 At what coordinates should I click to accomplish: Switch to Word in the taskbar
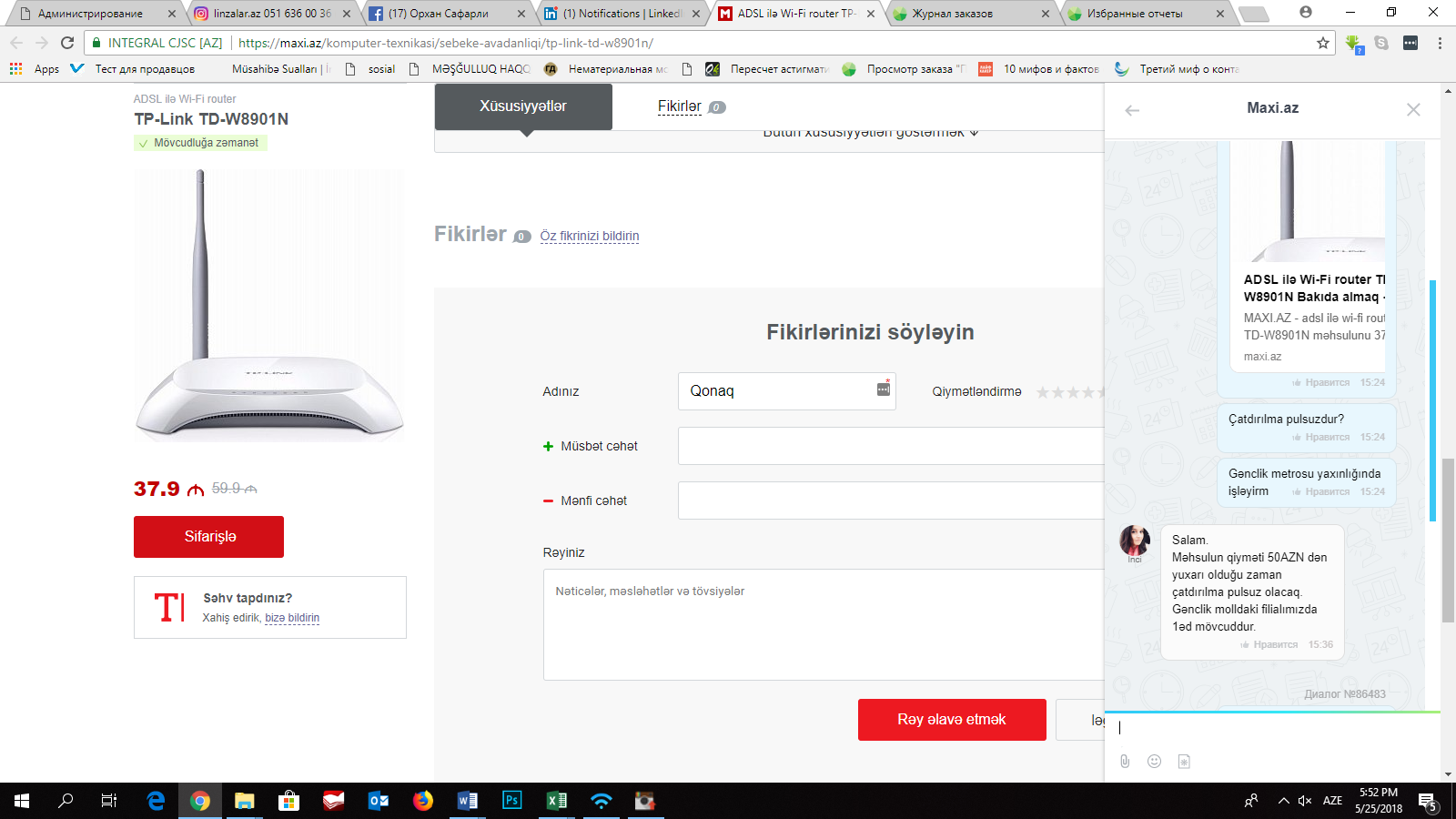(467, 801)
